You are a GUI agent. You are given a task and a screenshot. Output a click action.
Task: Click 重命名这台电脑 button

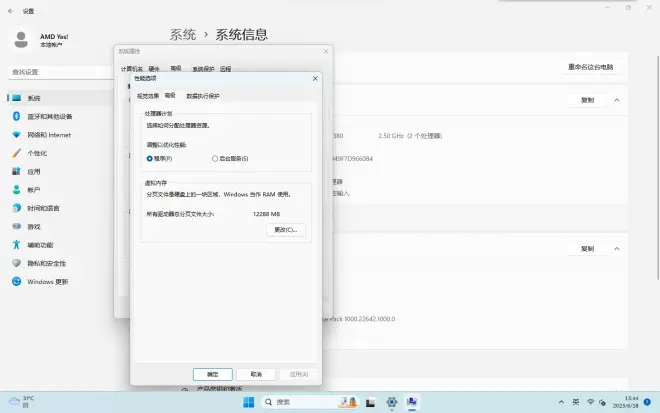(591, 67)
